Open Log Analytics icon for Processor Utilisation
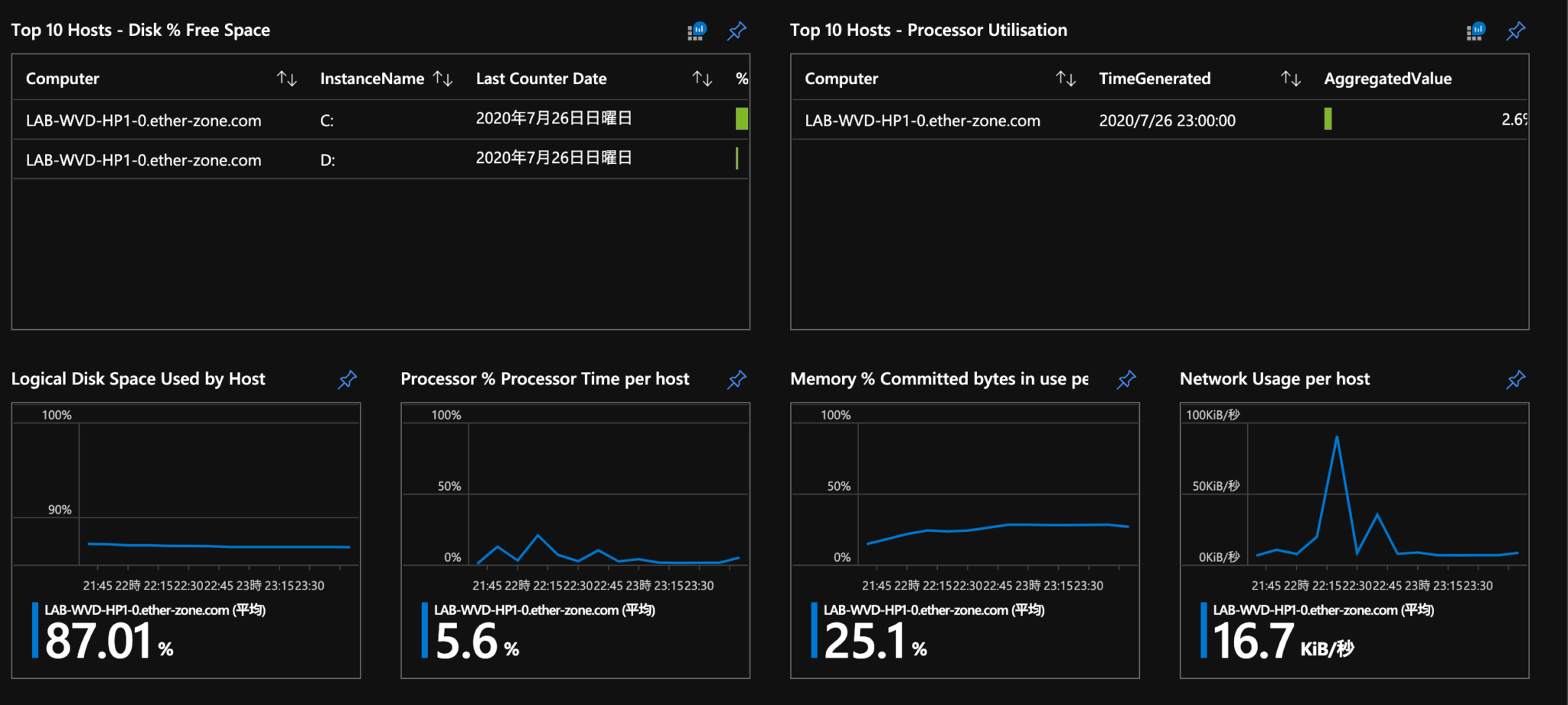1568x705 pixels. (x=1475, y=31)
